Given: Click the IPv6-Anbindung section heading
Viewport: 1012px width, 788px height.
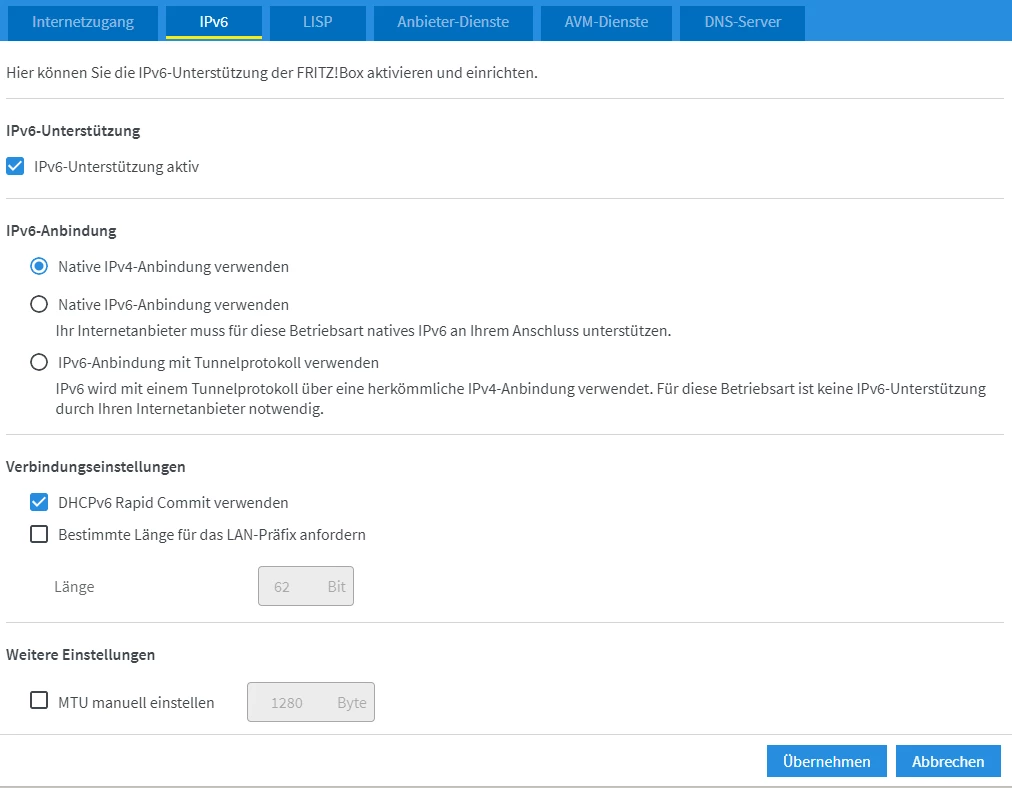Looking at the screenshot, I should tap(61, 231).
